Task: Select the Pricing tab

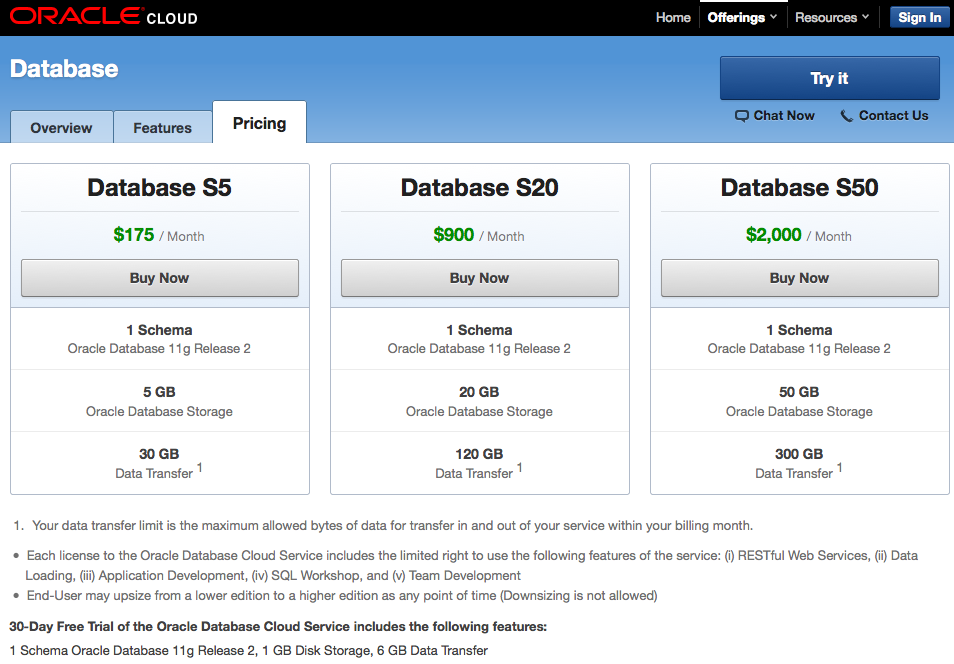Action: pos(259,123)
